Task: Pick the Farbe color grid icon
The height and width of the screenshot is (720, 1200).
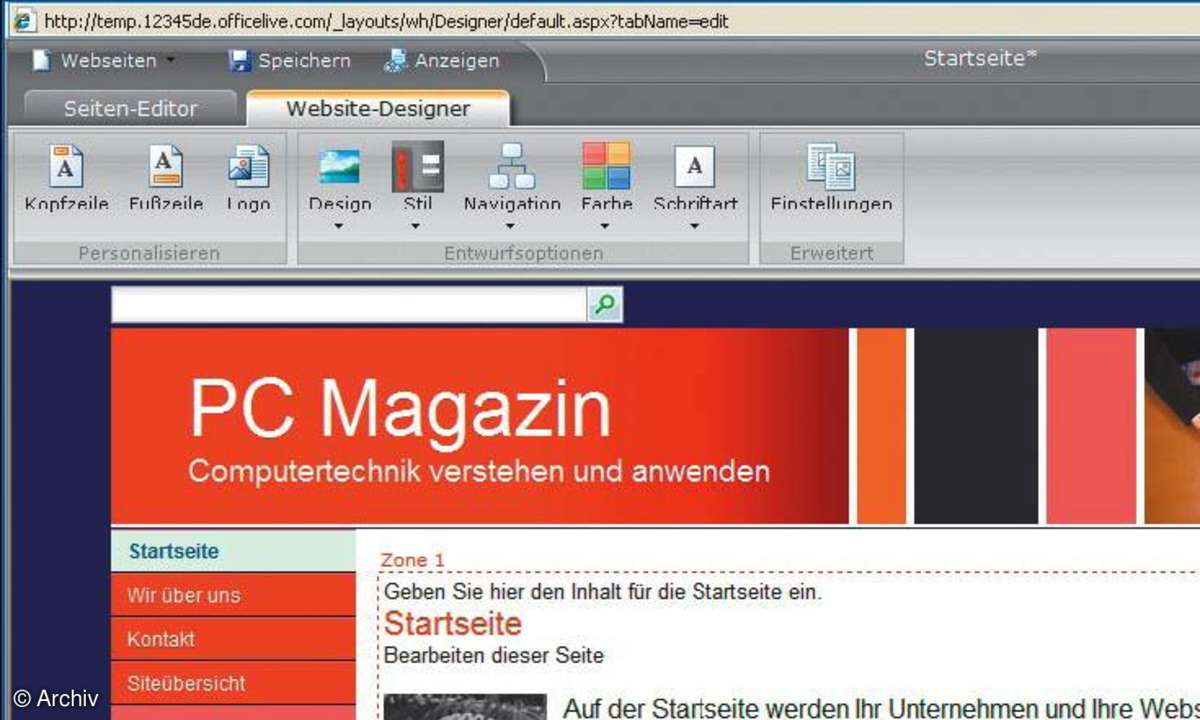Action: [606, 166]
